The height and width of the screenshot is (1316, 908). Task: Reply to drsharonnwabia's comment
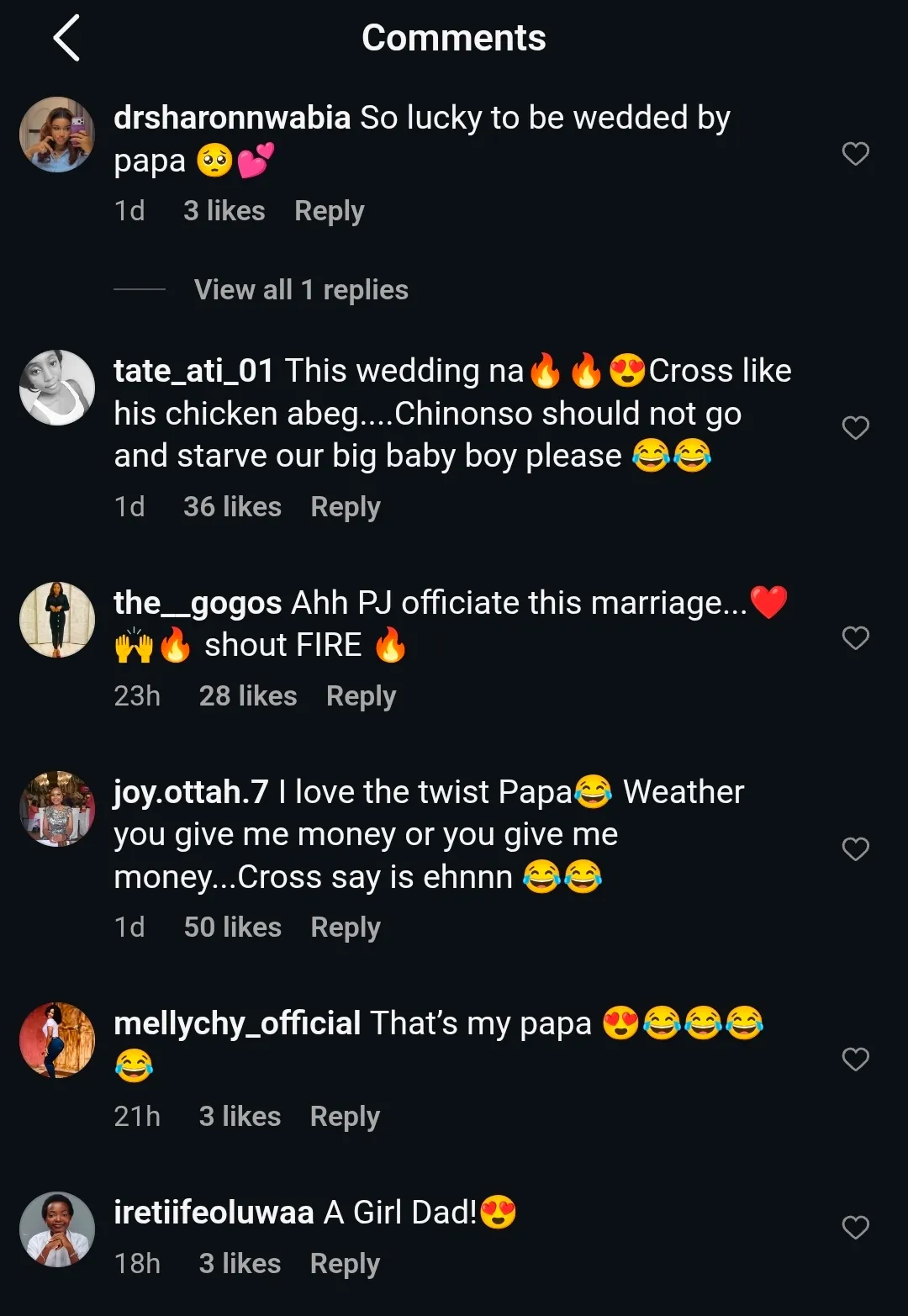[329, 211]
